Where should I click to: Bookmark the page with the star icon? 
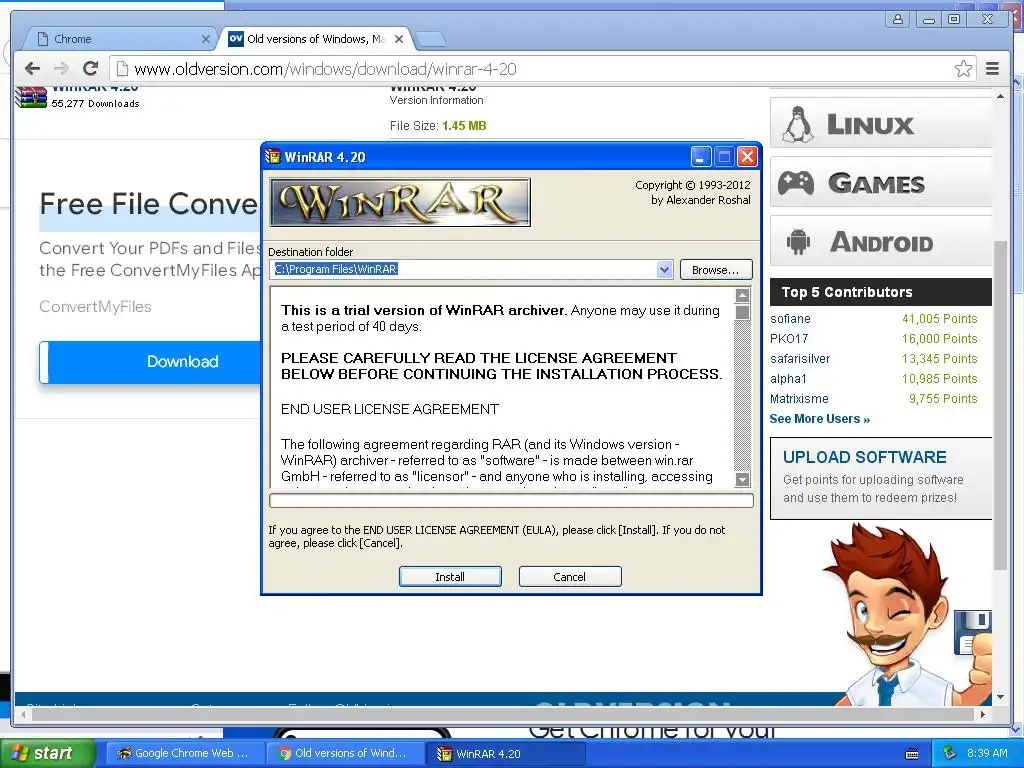[x=963, y=69]
